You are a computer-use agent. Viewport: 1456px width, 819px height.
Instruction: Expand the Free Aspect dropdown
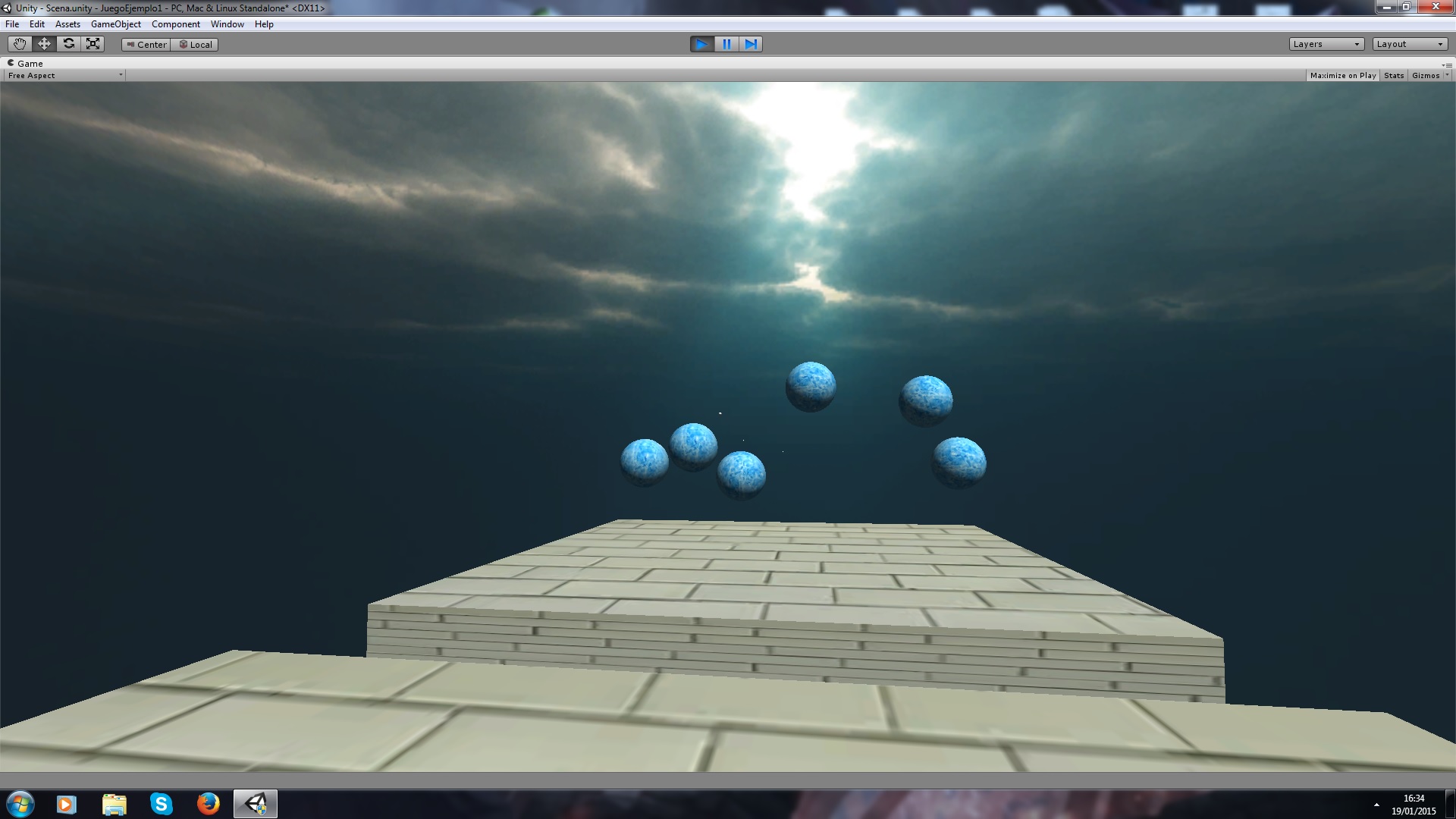coord(64,76)
